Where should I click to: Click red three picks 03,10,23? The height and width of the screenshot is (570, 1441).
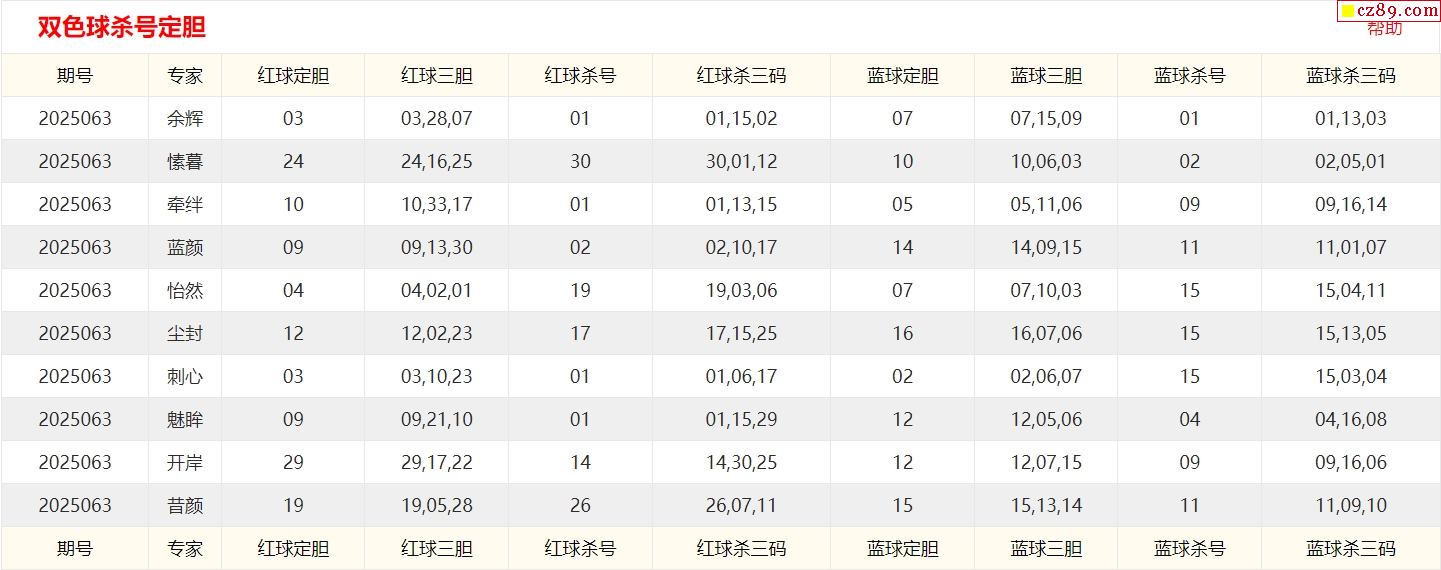pyautogui.click(x=436, y=376)
